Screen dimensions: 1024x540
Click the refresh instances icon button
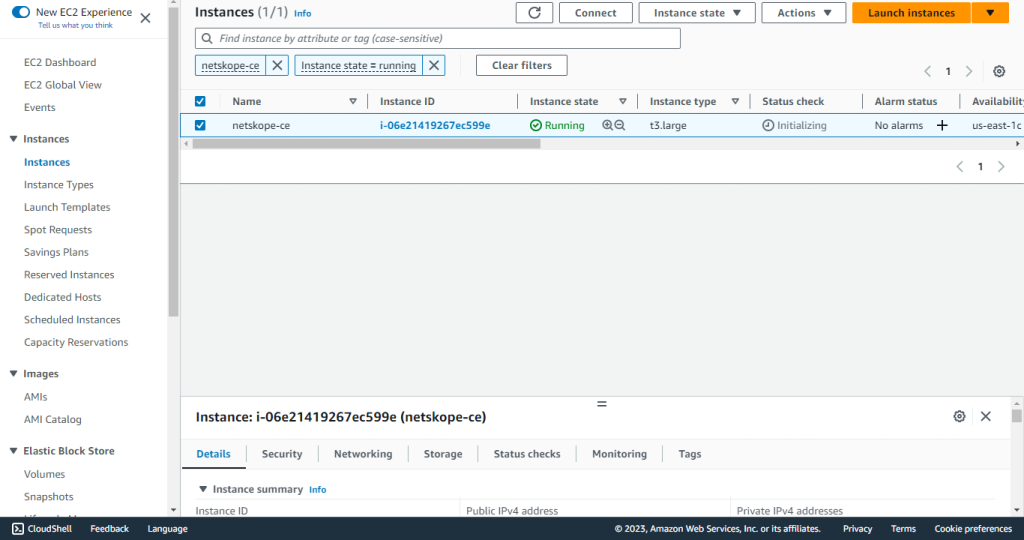click(x=534, y=13)
